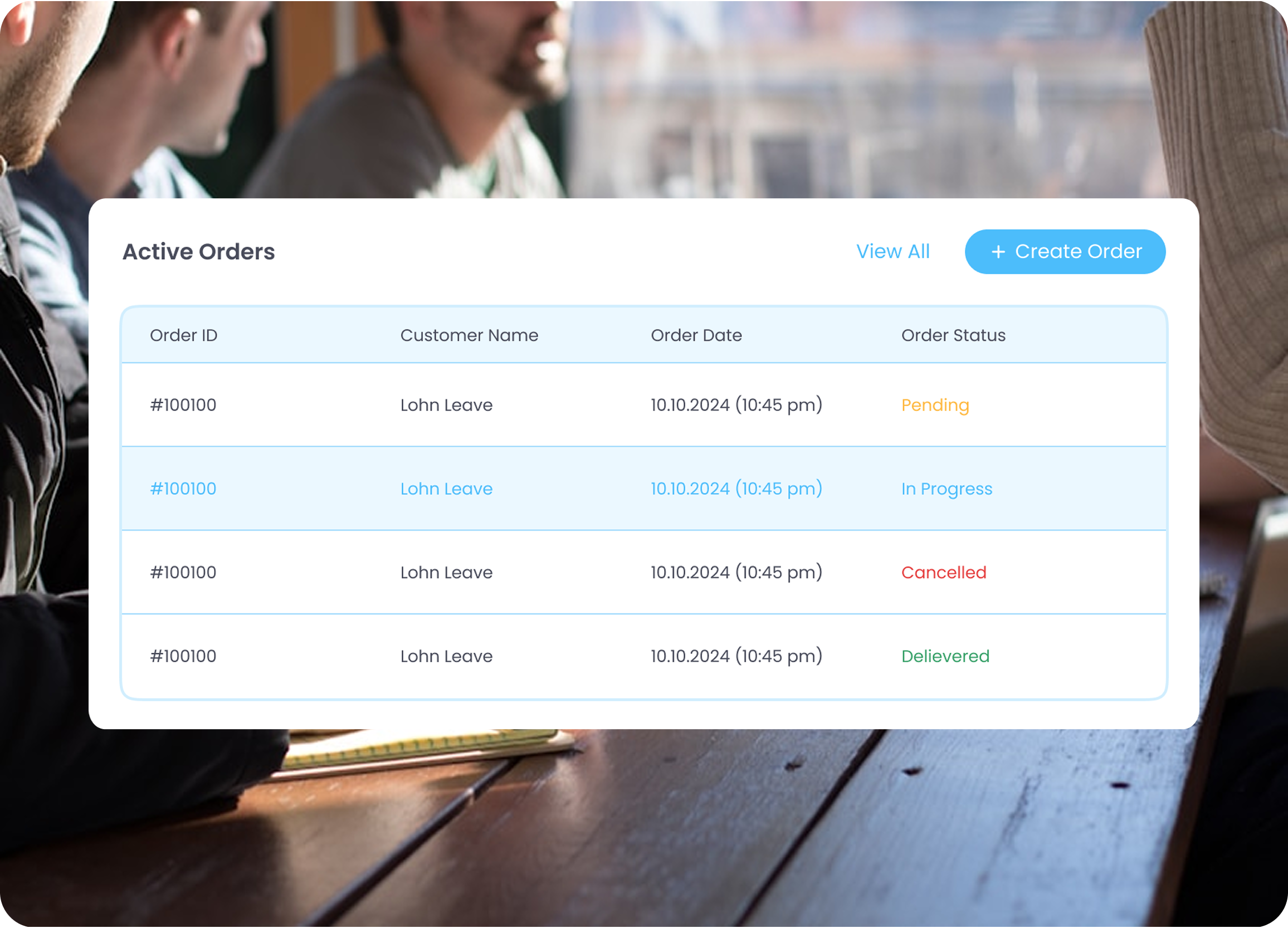Click customer name in the In Progress row
The image size is (1288, 928).
446,489
